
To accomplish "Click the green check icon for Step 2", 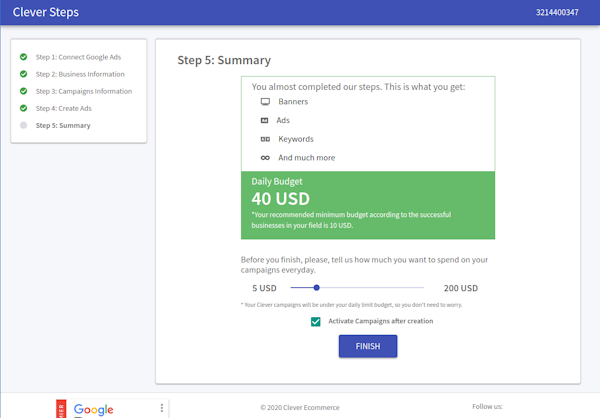I will pos(23,74).
